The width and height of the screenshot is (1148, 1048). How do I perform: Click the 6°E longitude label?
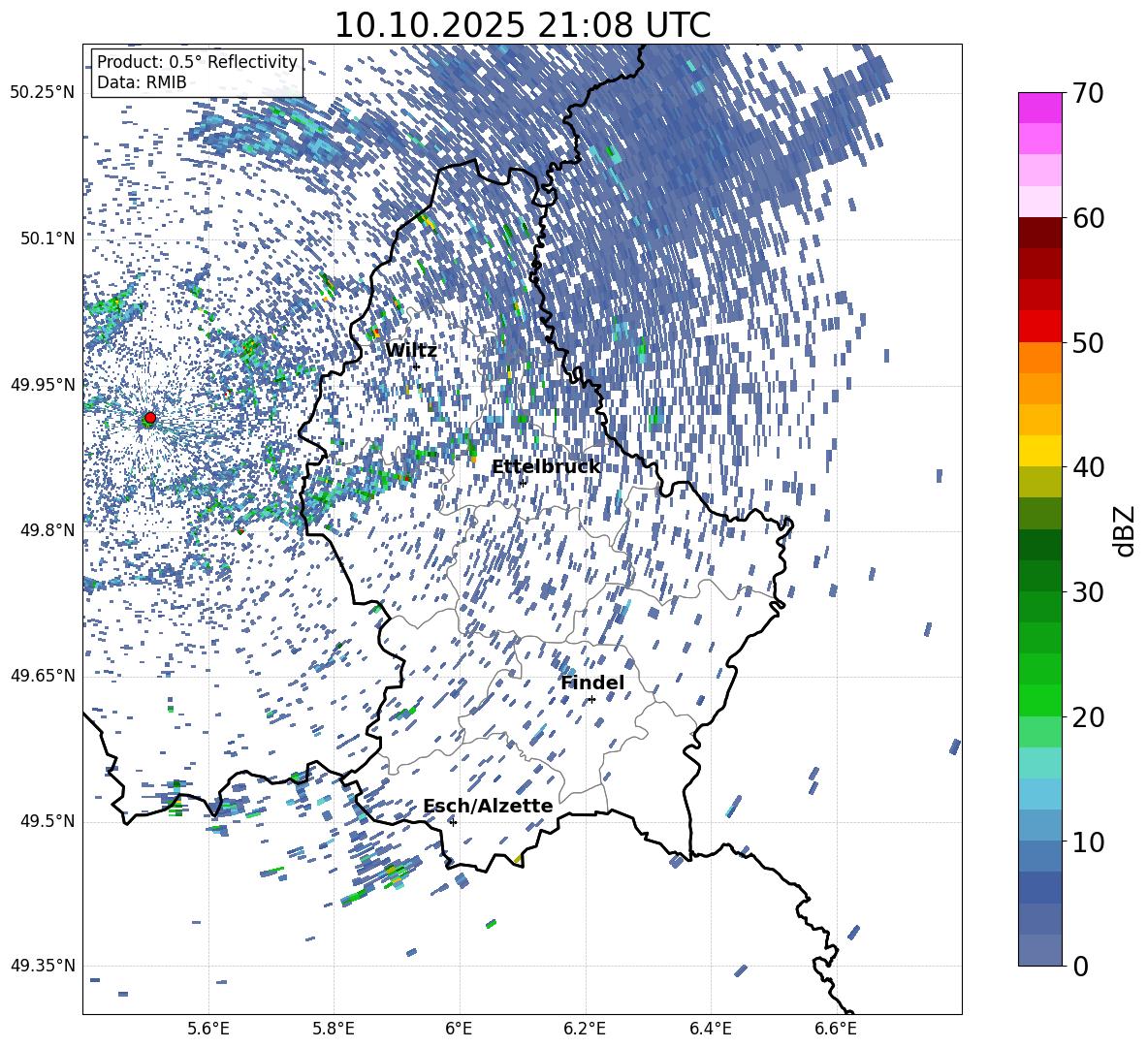(459, 1029)
